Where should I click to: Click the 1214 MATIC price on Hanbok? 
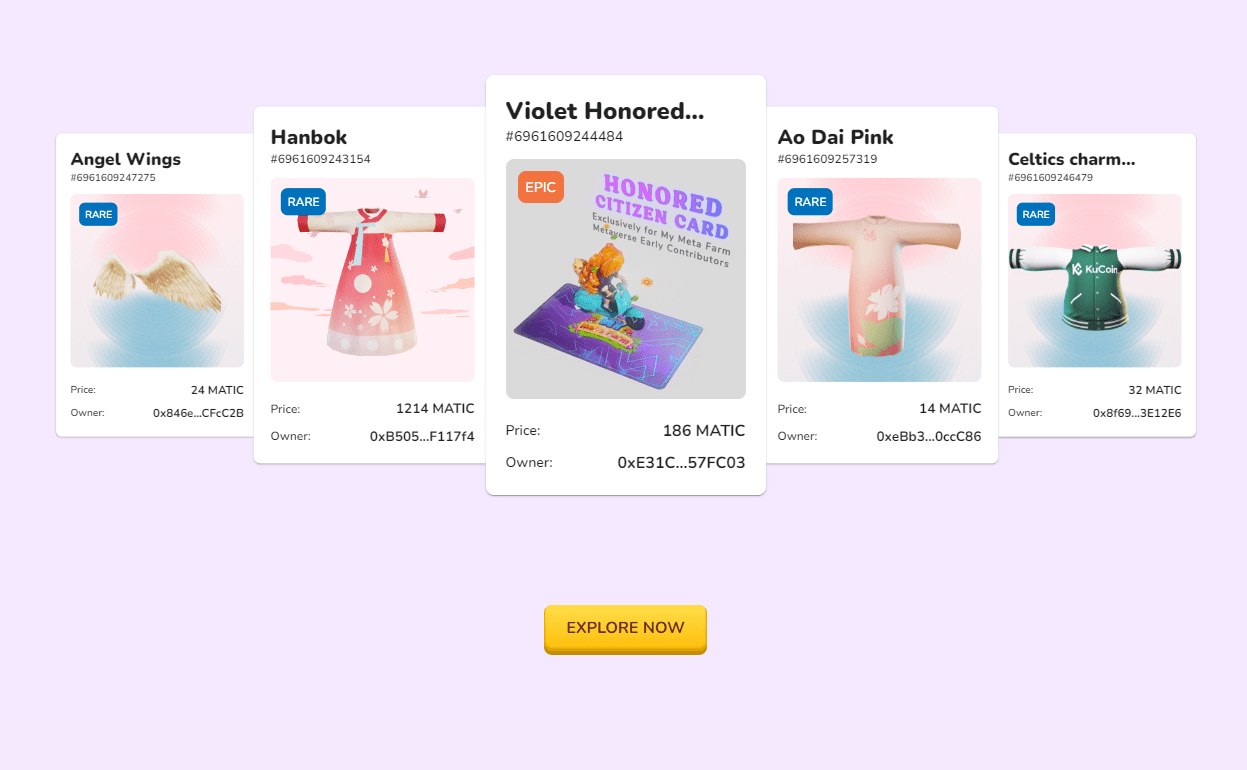[x=435, y=408]
